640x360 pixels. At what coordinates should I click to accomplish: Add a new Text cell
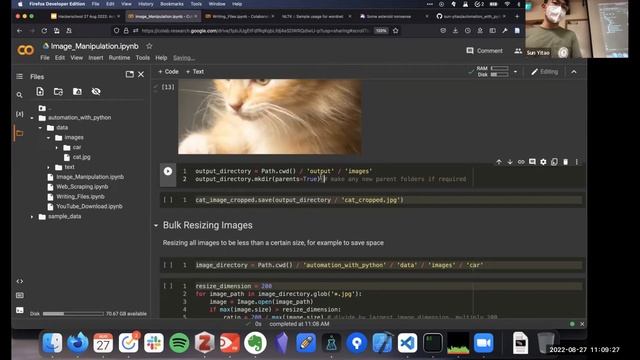[x=195, y=71]
